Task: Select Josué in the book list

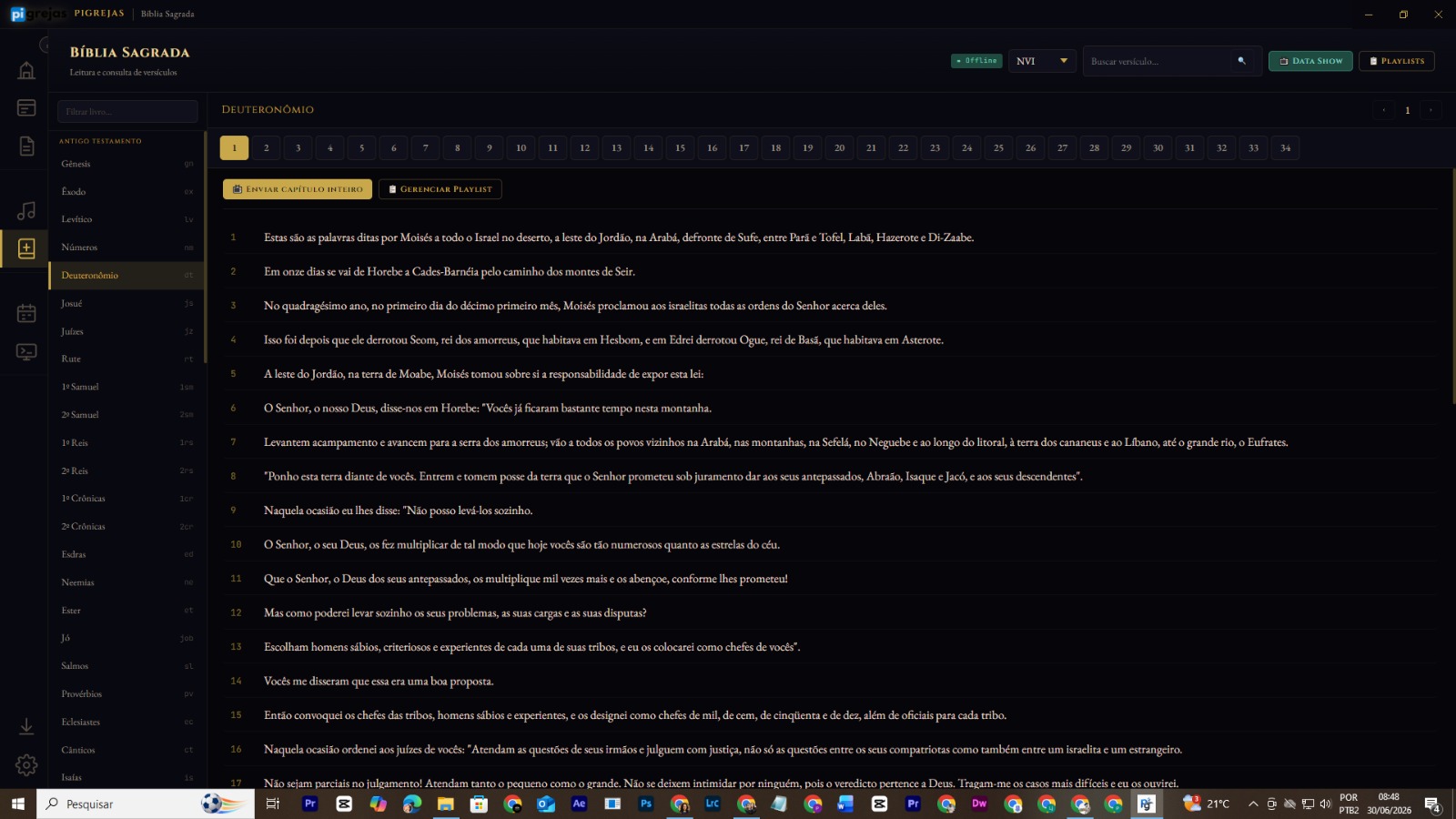Action: click(126, 304)
